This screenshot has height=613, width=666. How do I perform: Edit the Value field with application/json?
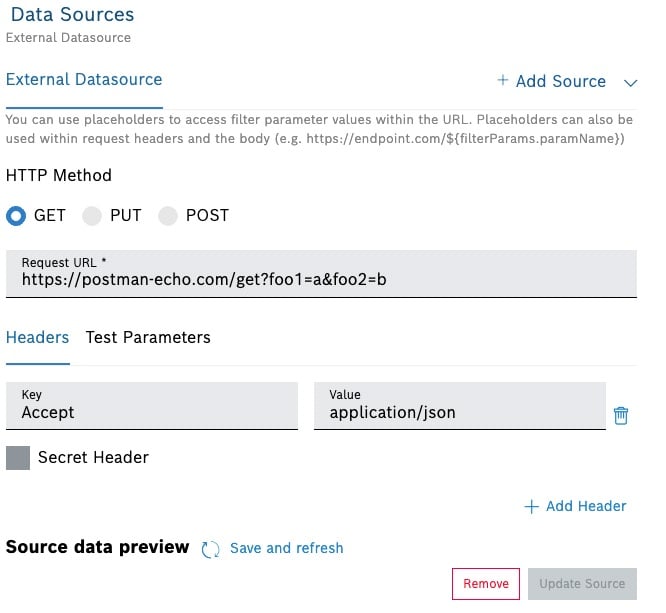point(460,412)
